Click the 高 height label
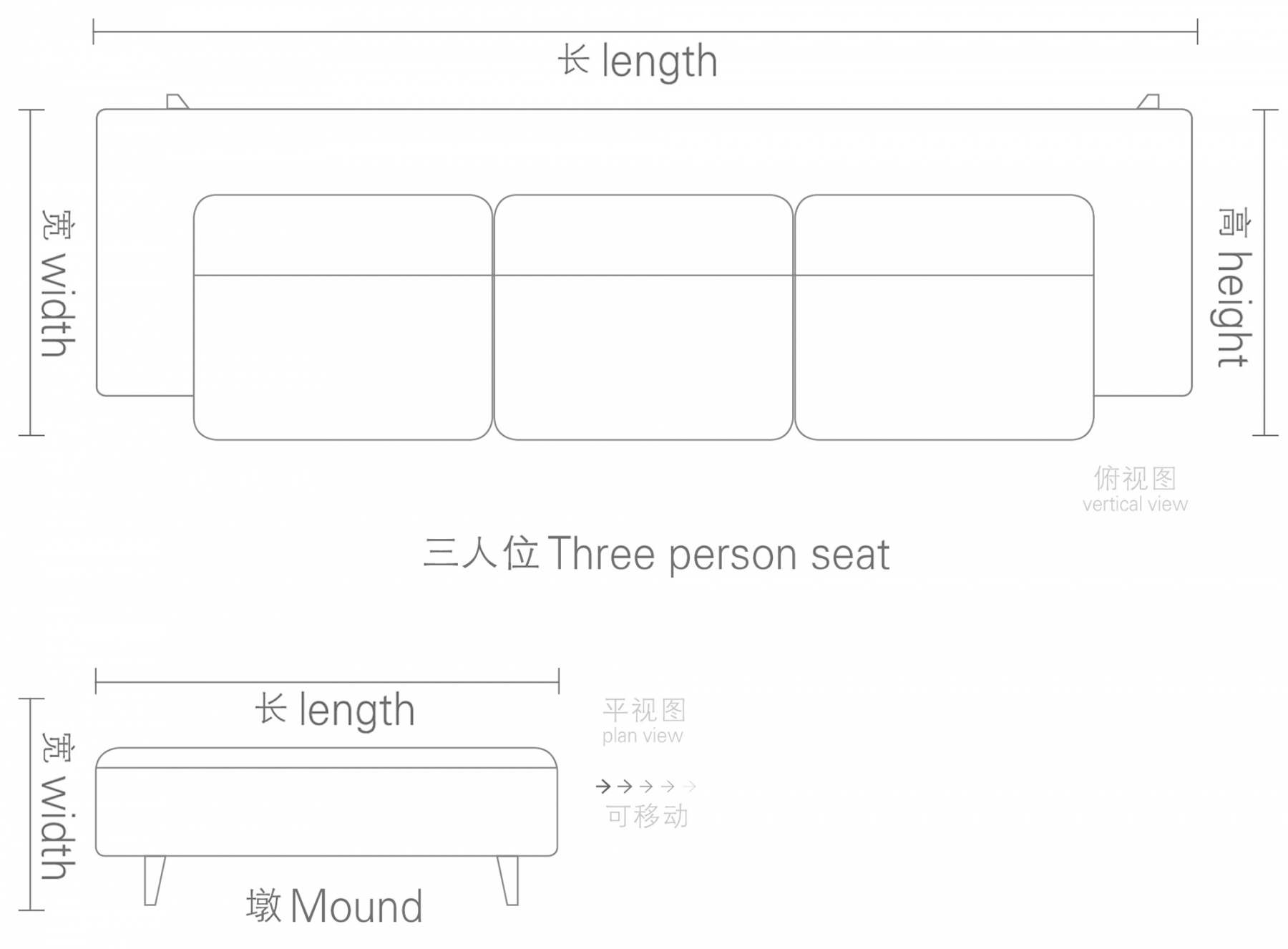 (1234, 287)
